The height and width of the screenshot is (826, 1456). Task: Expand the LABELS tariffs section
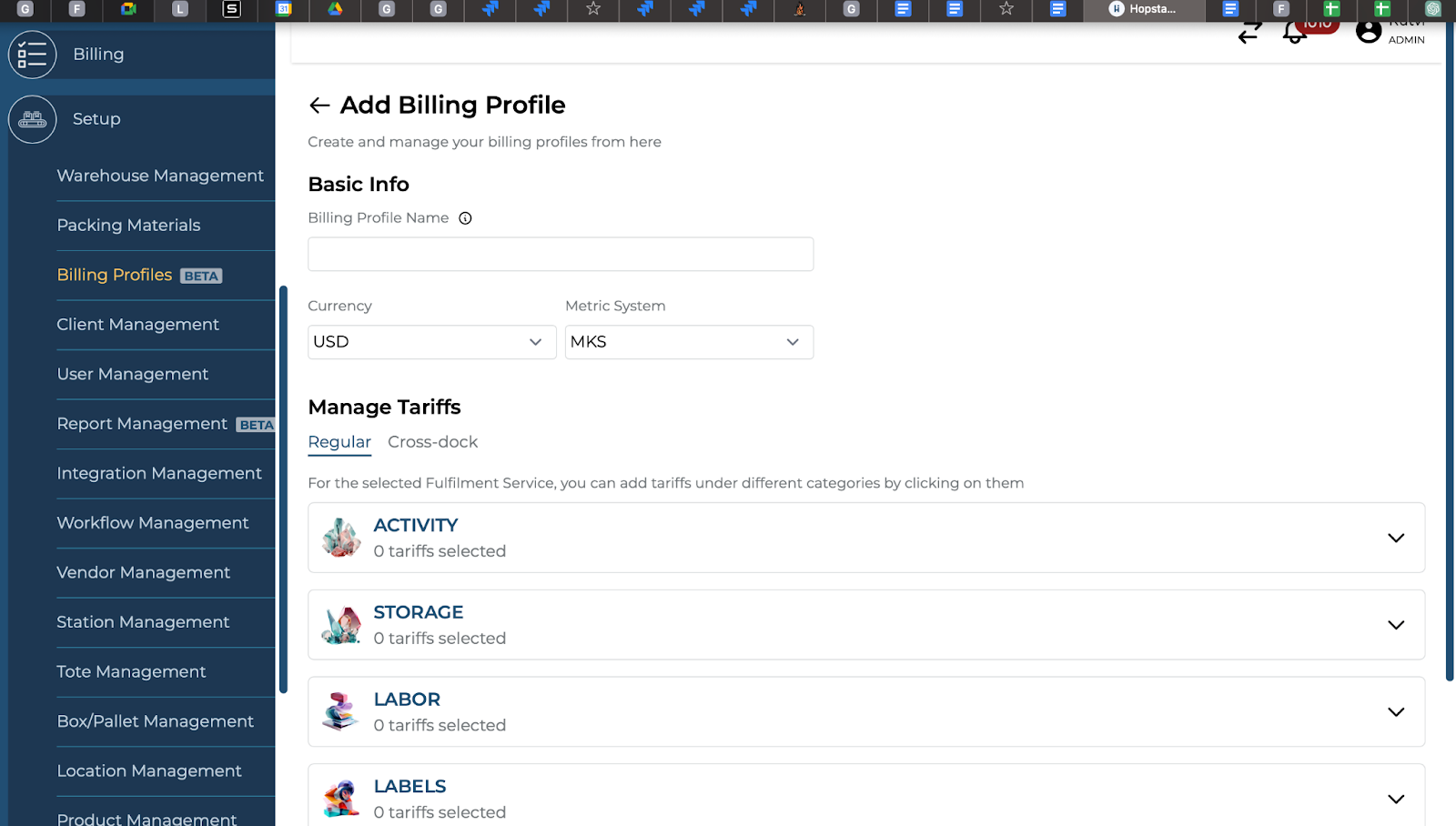click(x=1396, y=799)
